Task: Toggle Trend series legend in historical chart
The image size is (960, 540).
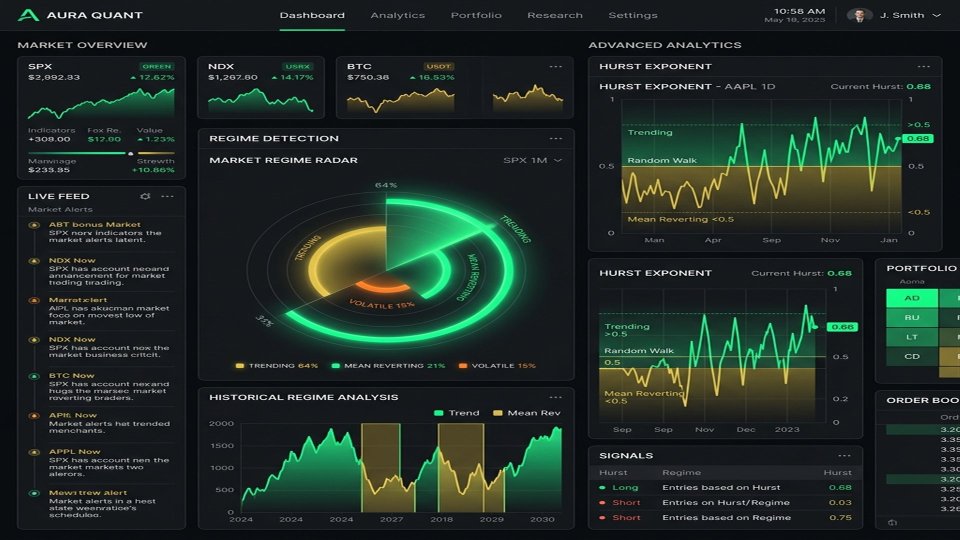Action: point(438,413)
